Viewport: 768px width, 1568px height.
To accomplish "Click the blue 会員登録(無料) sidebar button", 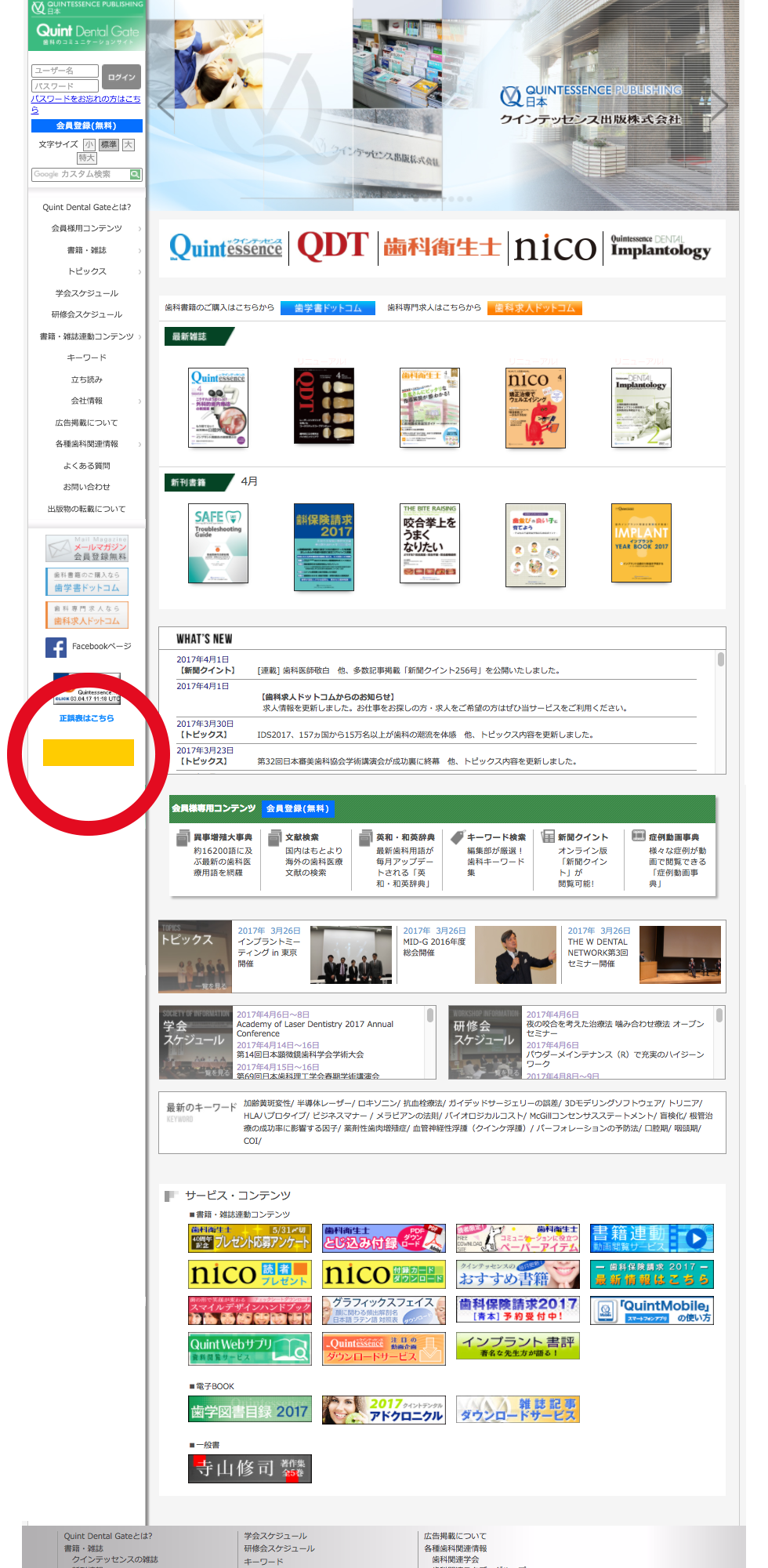I will click(87, 125).
